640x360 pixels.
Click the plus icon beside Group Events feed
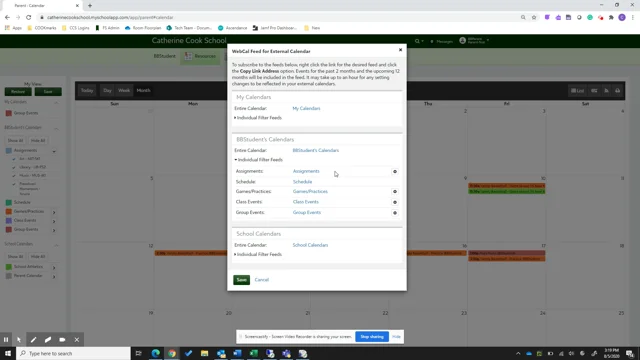point(395,213)
